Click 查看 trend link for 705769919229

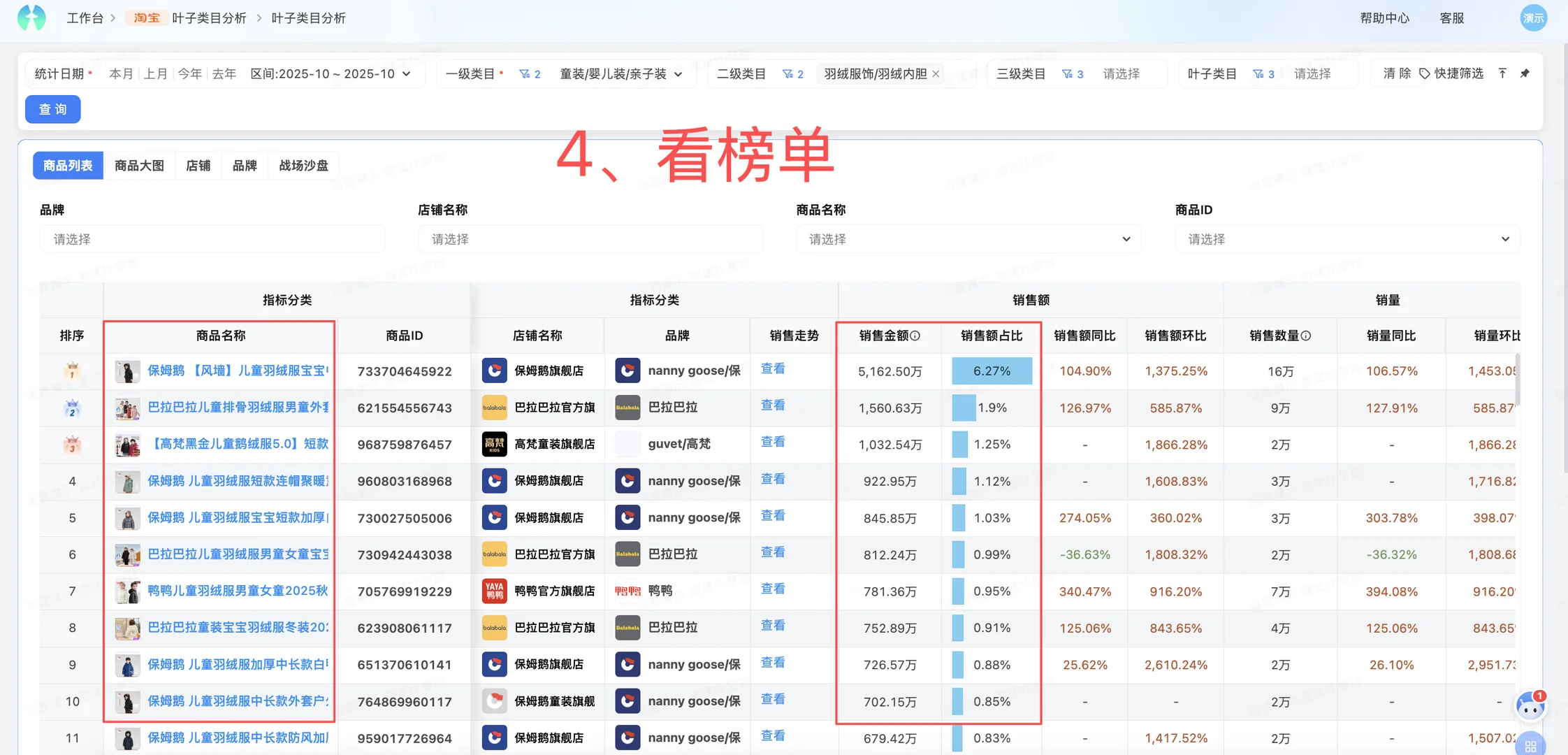click(773, 589)
